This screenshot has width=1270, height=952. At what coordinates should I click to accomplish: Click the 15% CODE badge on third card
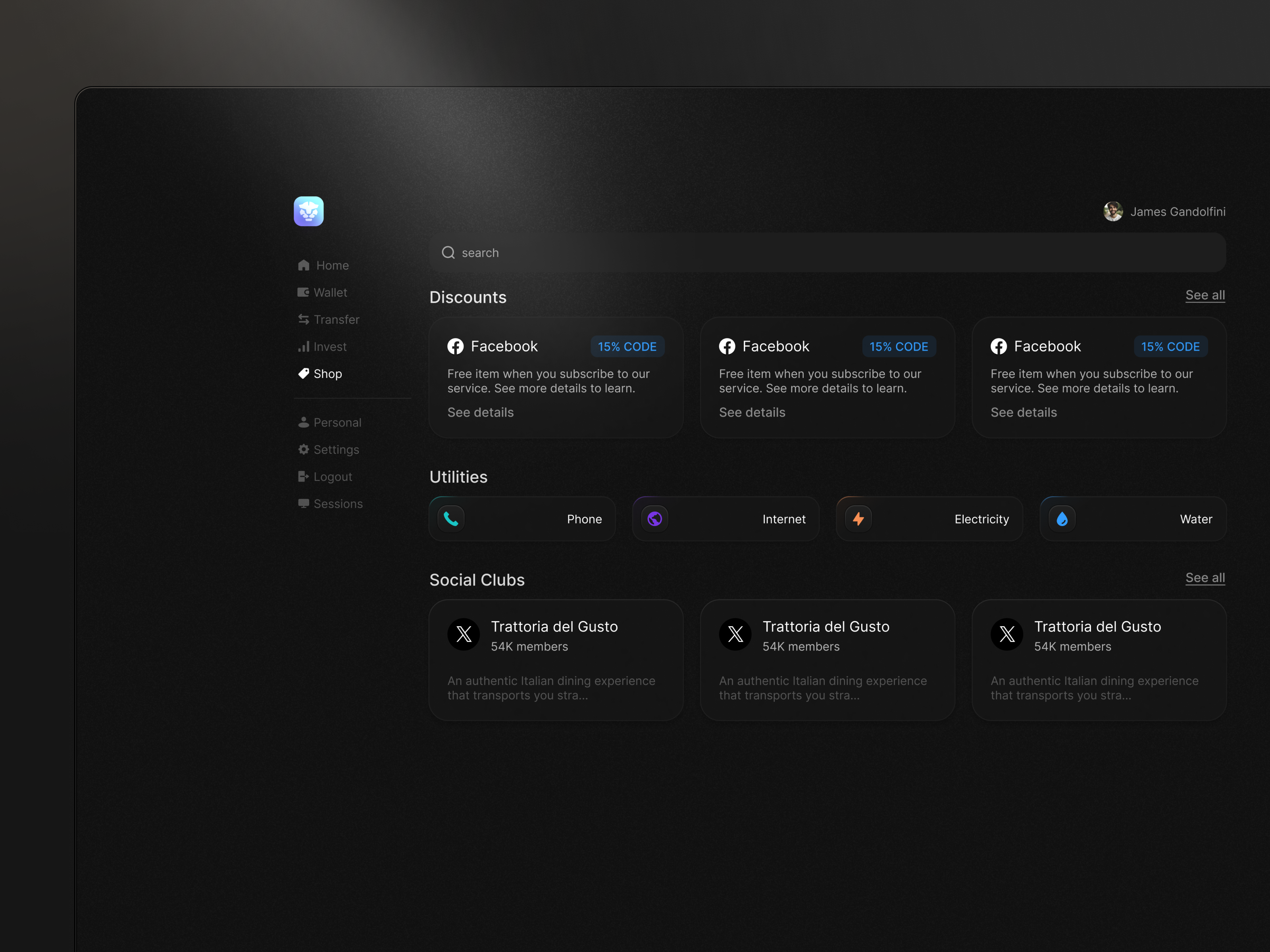pyautogui.click(x=1170, y=346)
